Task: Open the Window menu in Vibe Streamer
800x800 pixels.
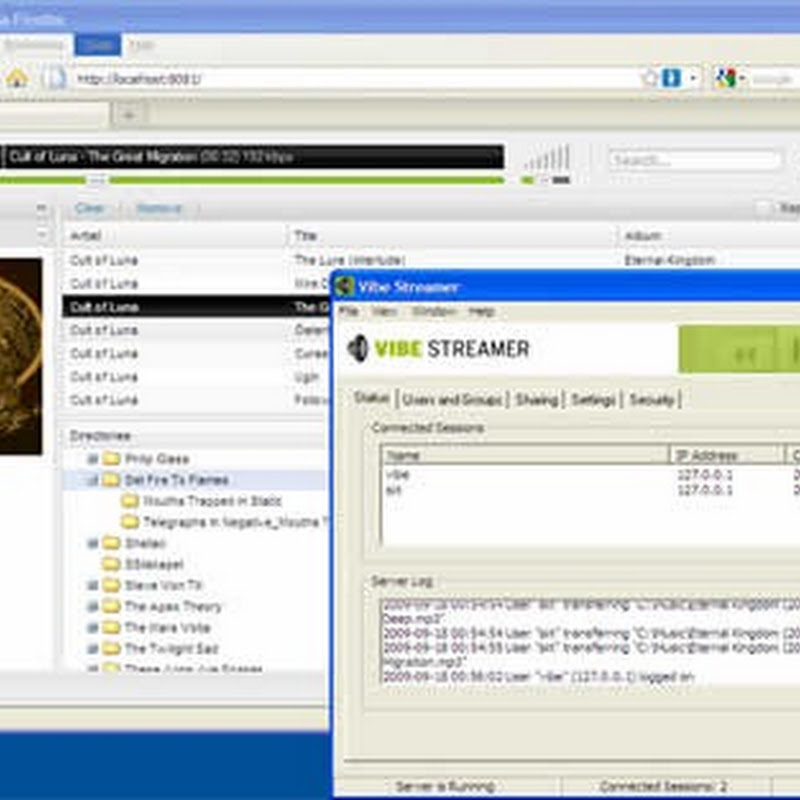Action: pos(434,311)
